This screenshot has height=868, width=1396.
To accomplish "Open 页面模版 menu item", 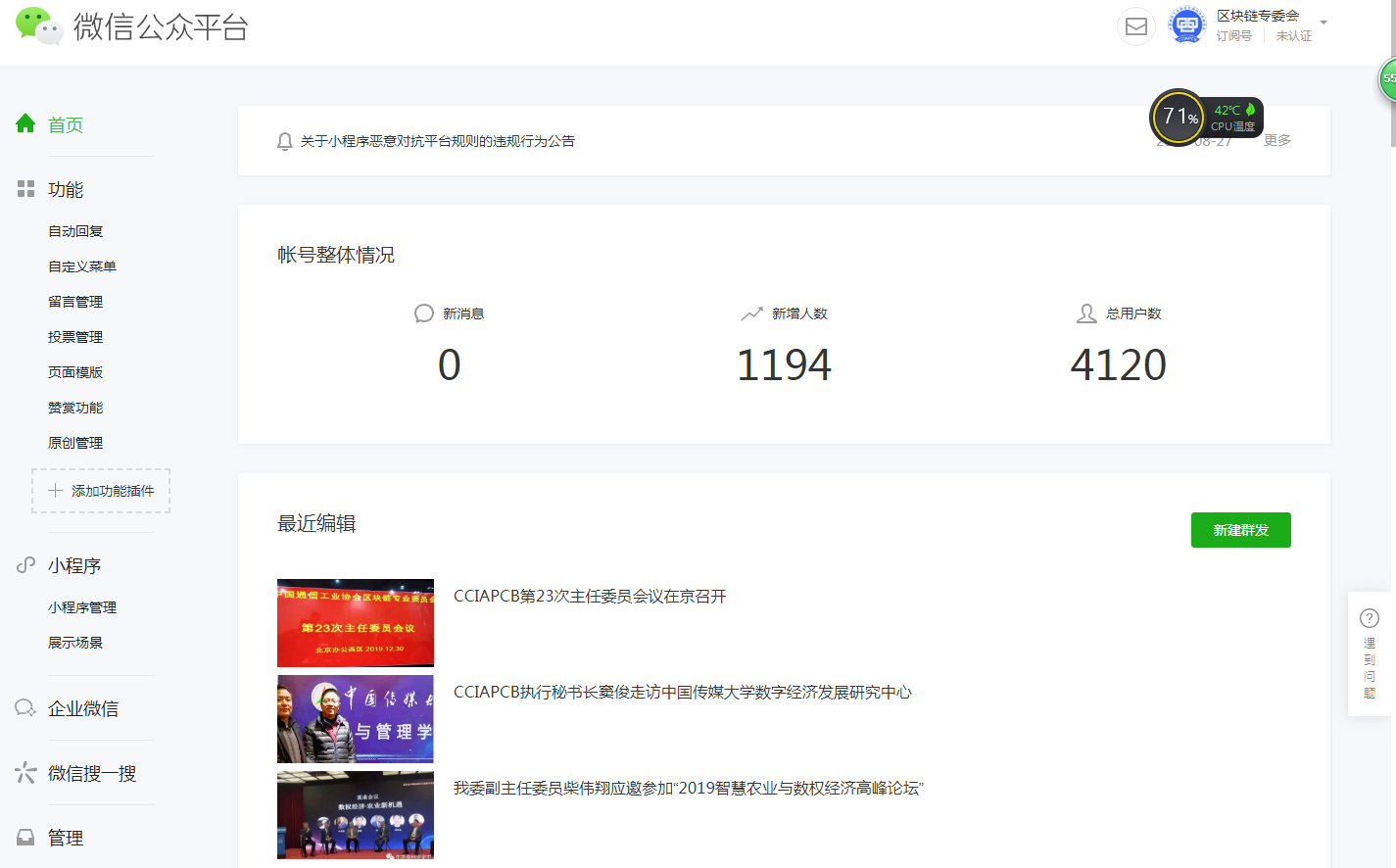I will (x=75, y=372).
